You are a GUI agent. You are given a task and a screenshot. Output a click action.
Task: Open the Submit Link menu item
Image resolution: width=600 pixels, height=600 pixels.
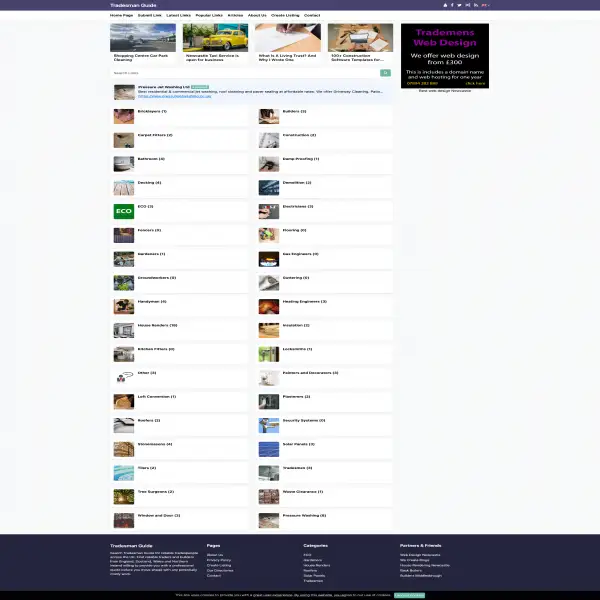click(150, 15)
